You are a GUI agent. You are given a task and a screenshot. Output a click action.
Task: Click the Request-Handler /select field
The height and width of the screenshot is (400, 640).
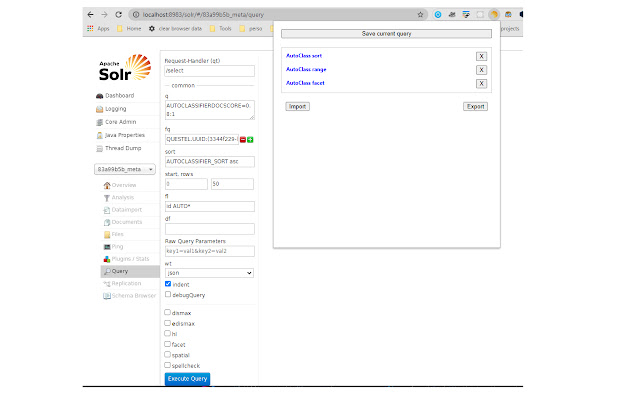coord(209,71)
